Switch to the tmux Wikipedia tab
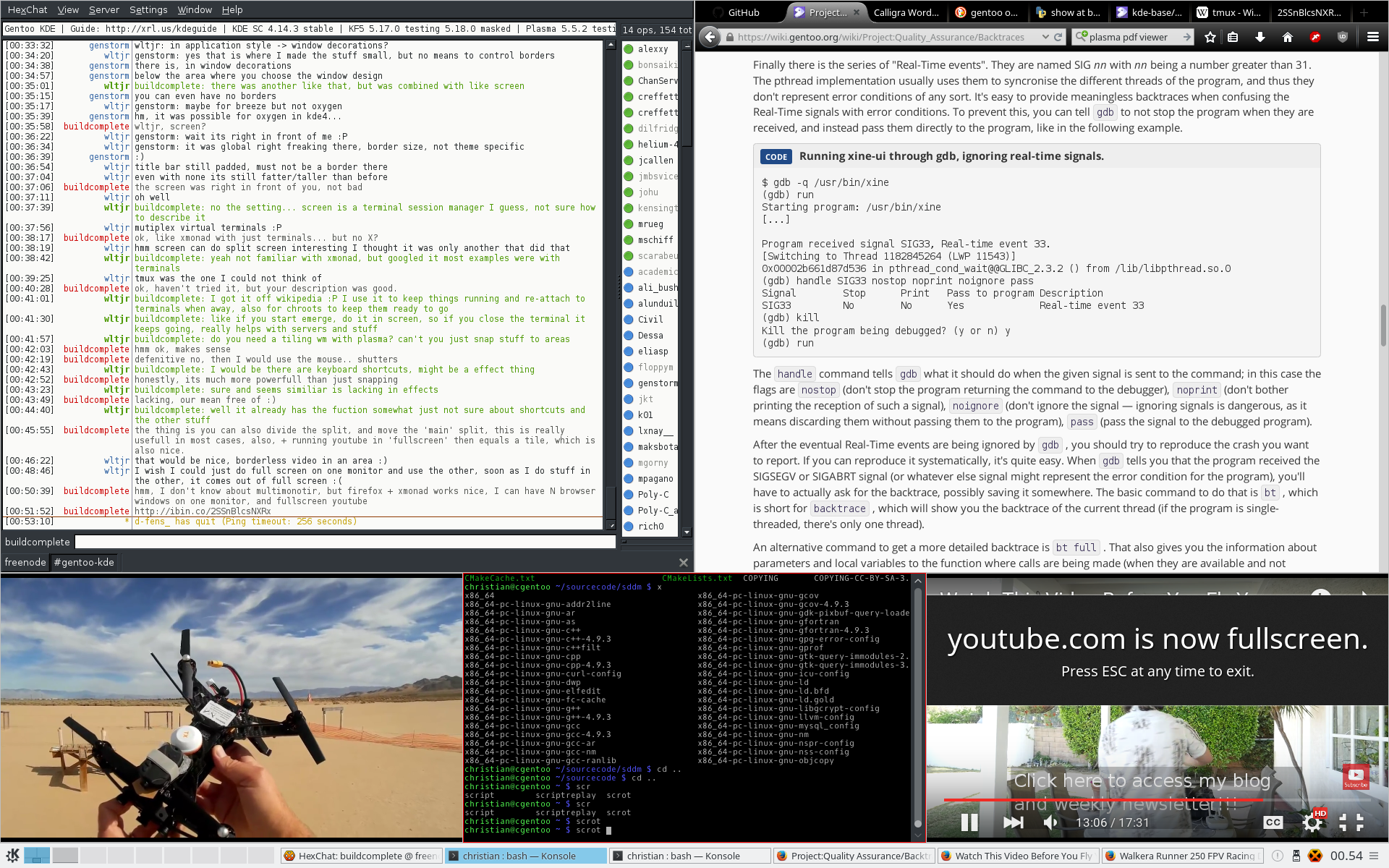 pos(1228,12)
